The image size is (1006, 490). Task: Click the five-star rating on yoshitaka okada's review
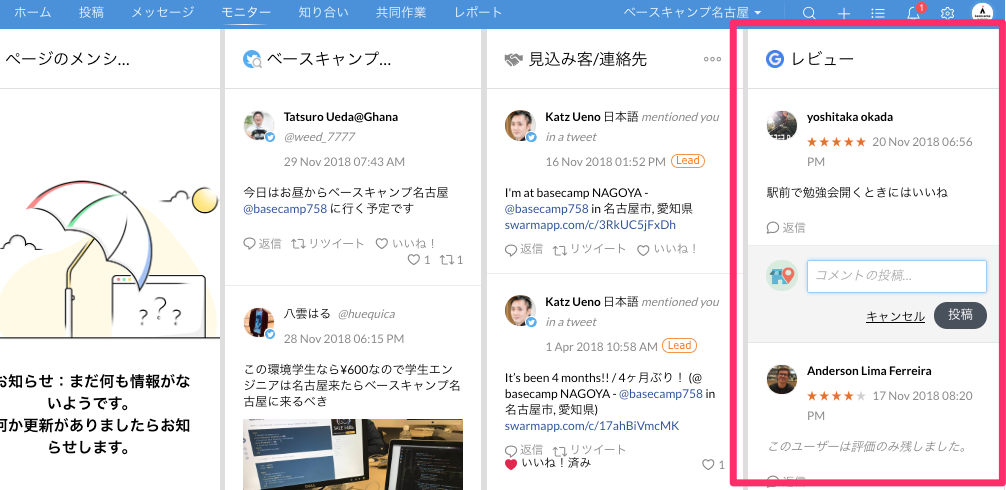[x=836, y=142]
